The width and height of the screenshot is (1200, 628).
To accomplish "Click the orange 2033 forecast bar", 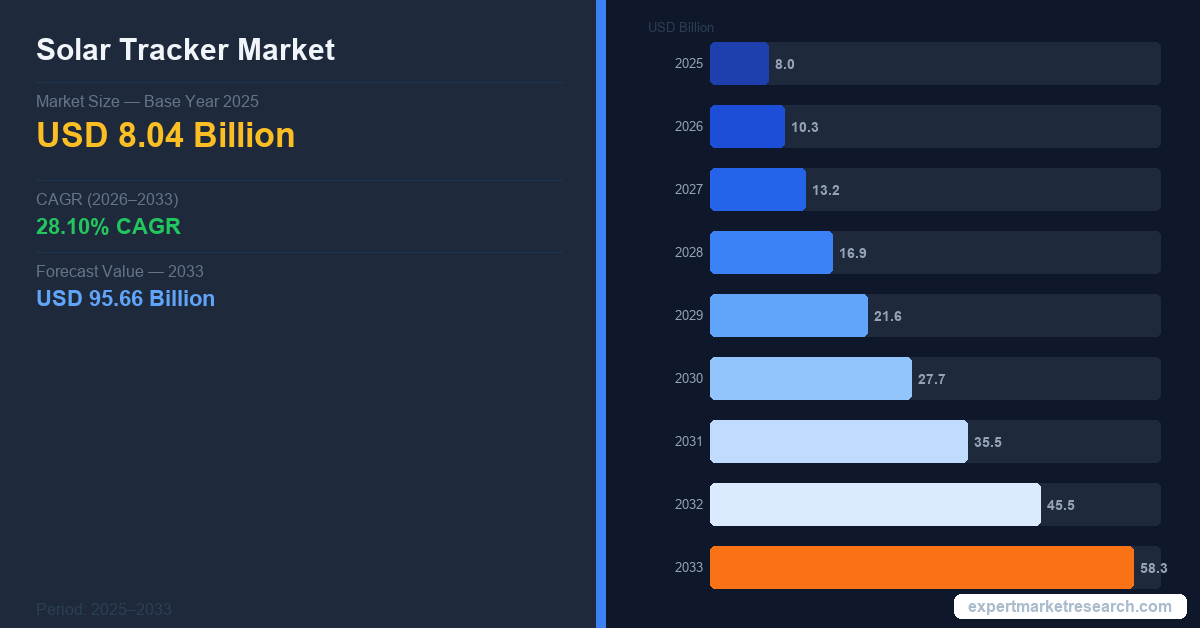I will pyautogui.click(x=921, y=567).
